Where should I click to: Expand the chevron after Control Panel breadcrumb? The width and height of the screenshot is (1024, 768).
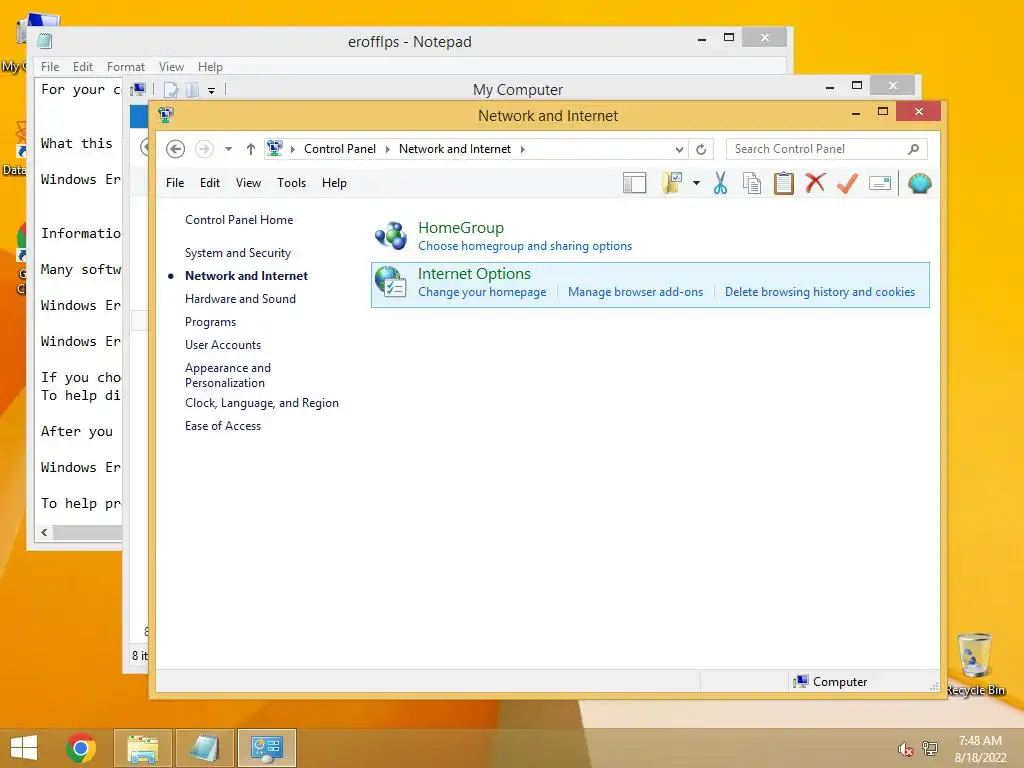click(x=387, y=149)
